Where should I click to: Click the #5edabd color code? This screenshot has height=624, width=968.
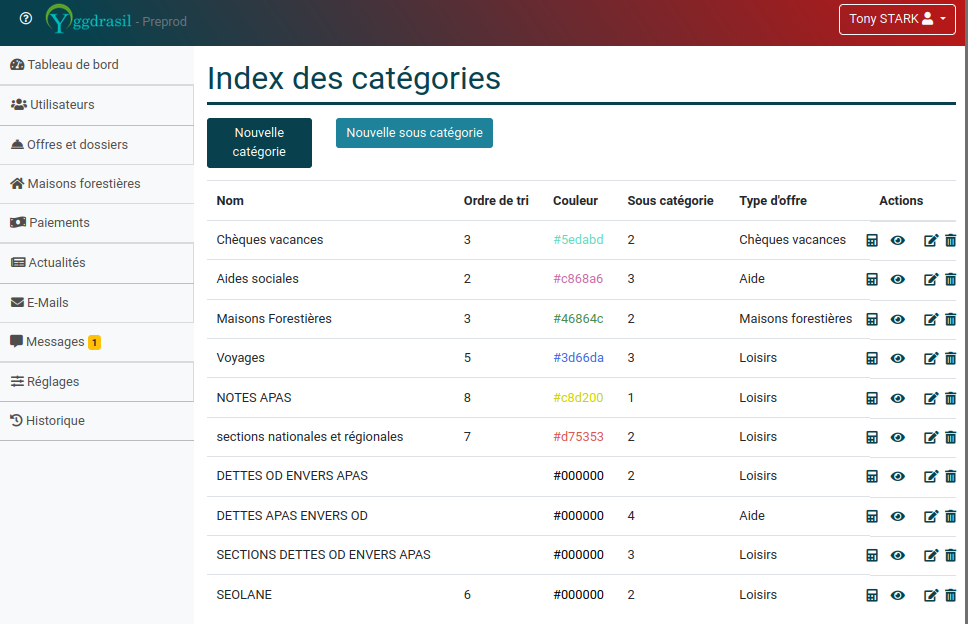(x=578, y=240)
